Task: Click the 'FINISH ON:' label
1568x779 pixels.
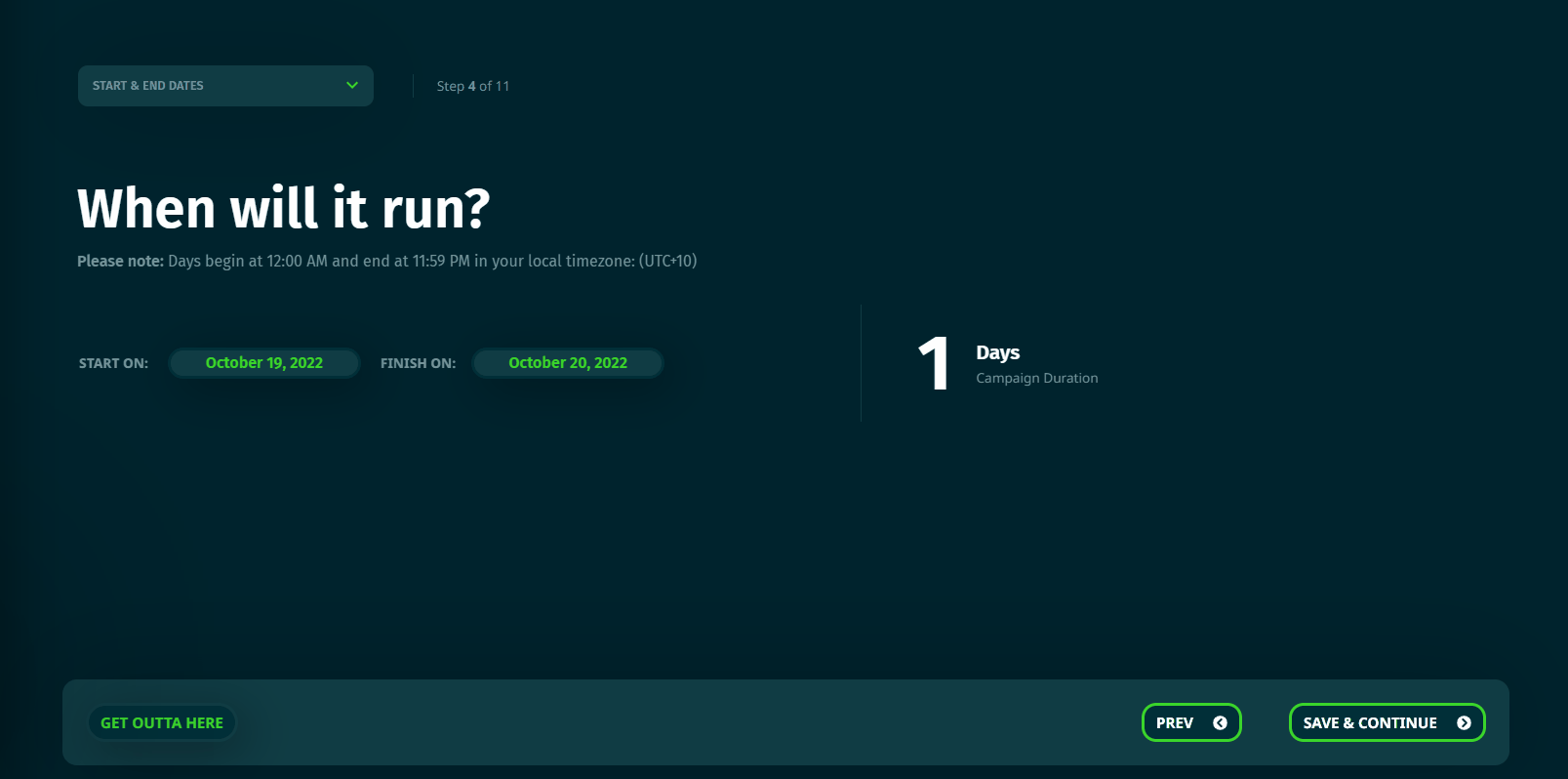Action: point(418,363)
